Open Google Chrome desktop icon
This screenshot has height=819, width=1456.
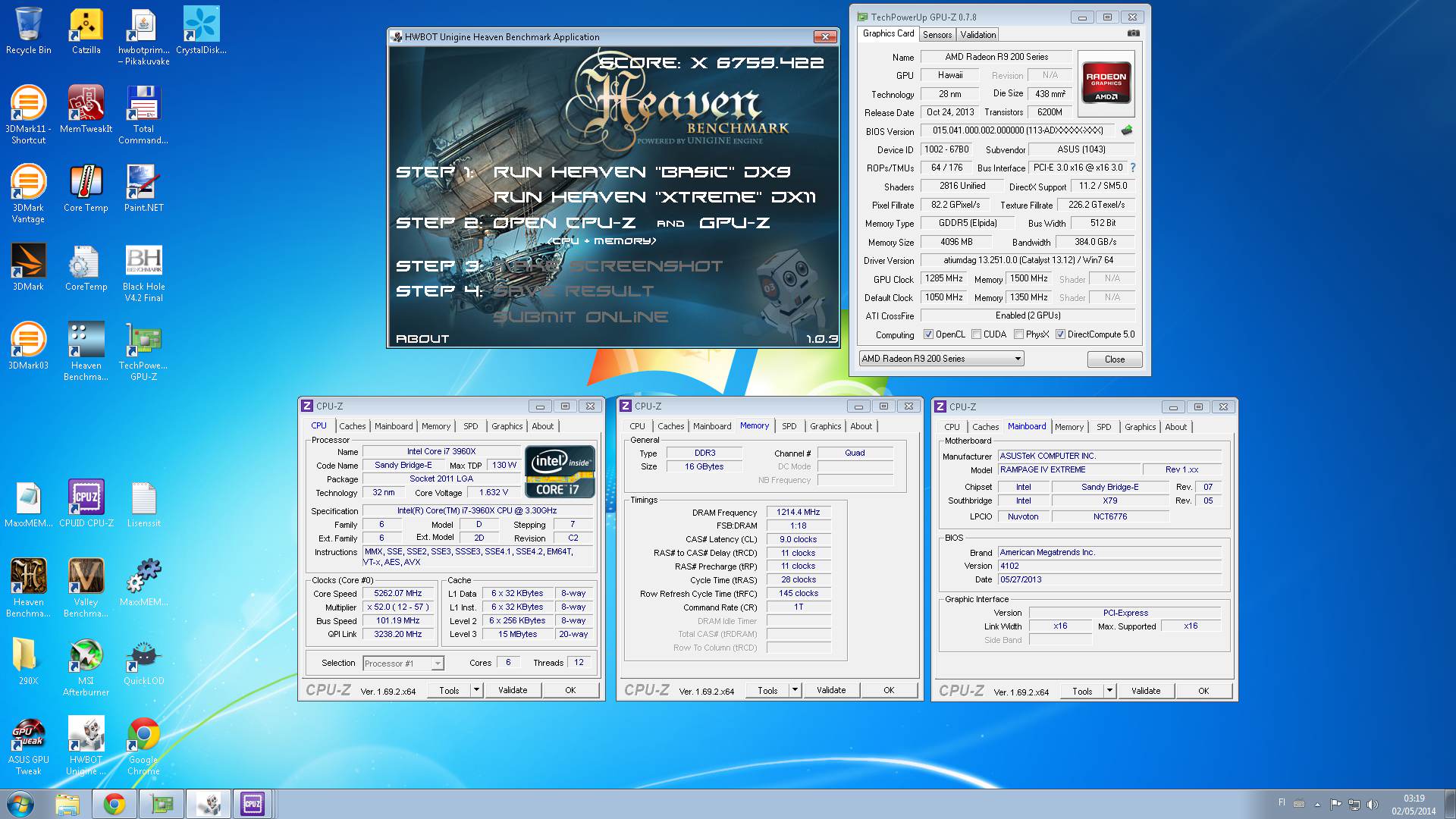point(143,746)
